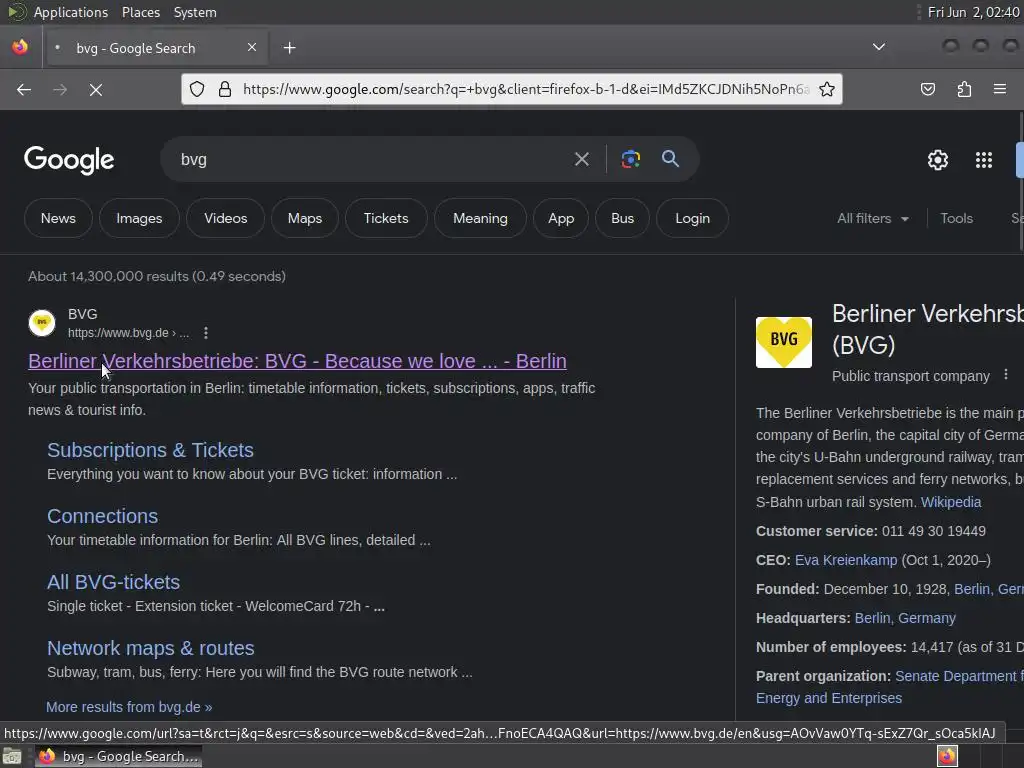Image resolution: width=1024 pixels, height=768 pixels.
Task: Search by image with Lens icon
Action: pyautogui.click(x=630, y=159)
